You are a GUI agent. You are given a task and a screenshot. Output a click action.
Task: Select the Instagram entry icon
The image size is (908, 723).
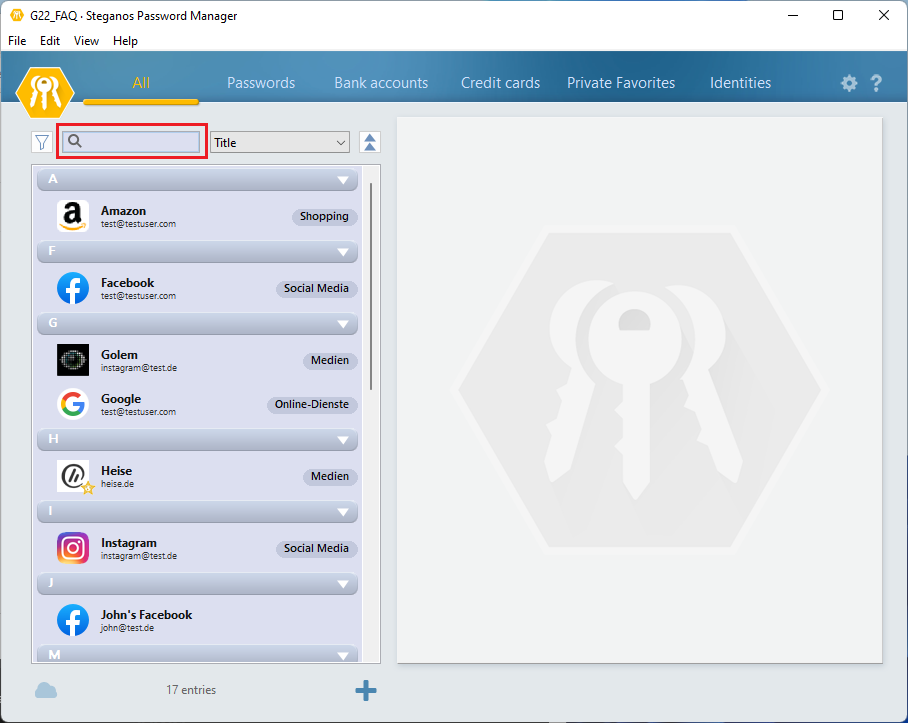73,548
